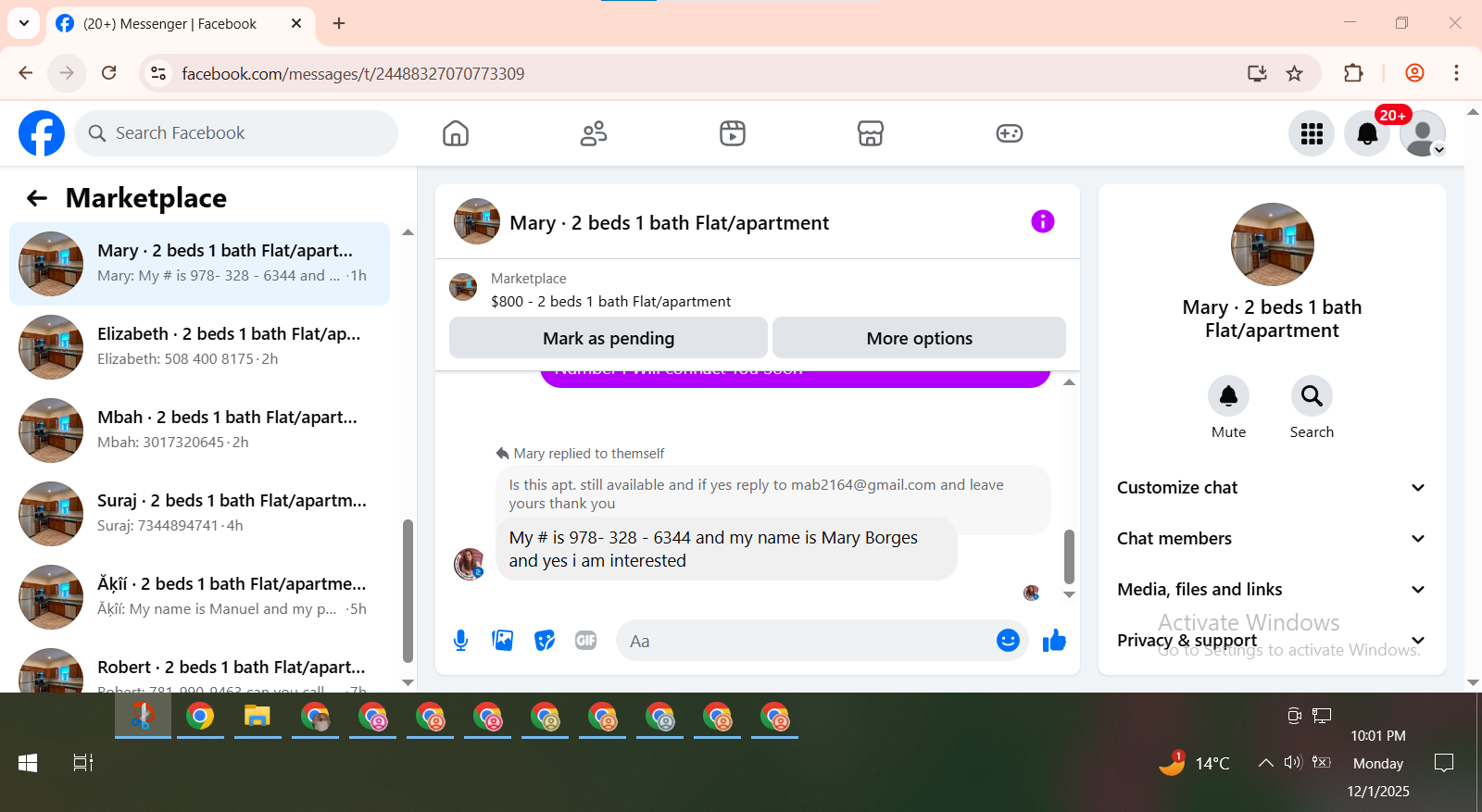This screenshot has width=1482, height=812.
Task: Open the Gaming controller icon
Action: click(1010, 133)
